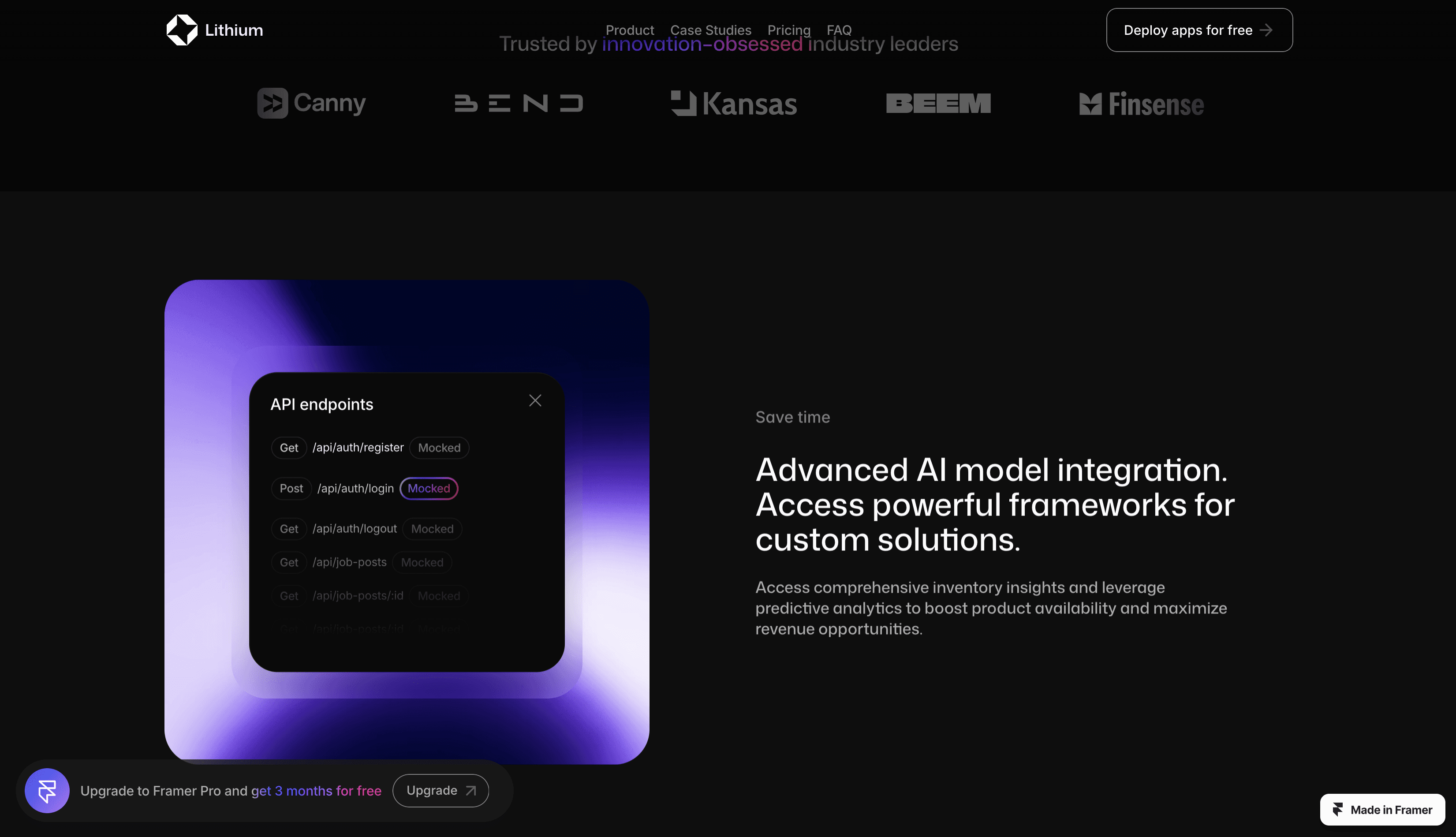Click the Lithium logo icon
This screenshot has height=837, width=1456.
tap(182, 30)
